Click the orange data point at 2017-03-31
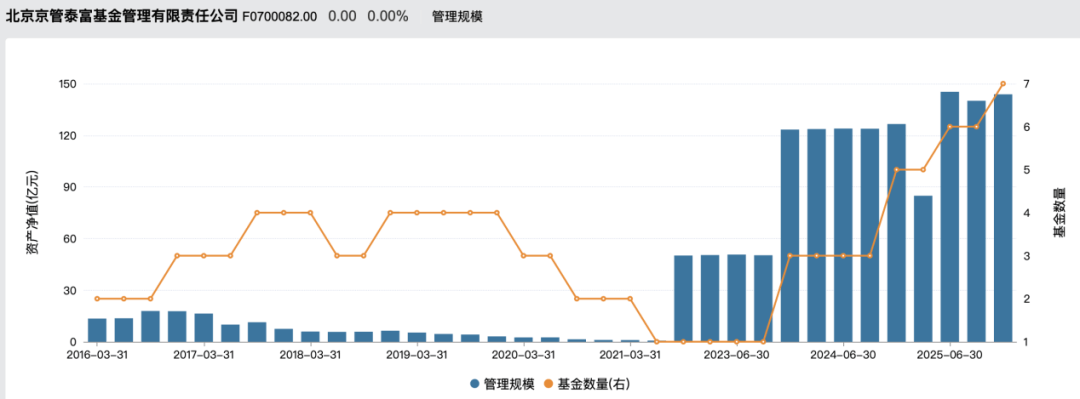Screen dimensions: 1080x399 (204, 256)
